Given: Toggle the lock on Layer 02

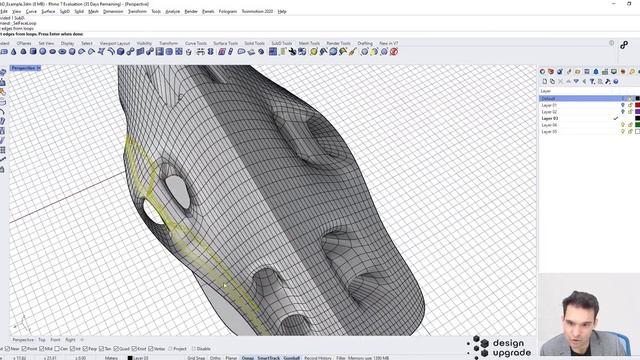Looking at the screenshot, I should pos(630,111).
